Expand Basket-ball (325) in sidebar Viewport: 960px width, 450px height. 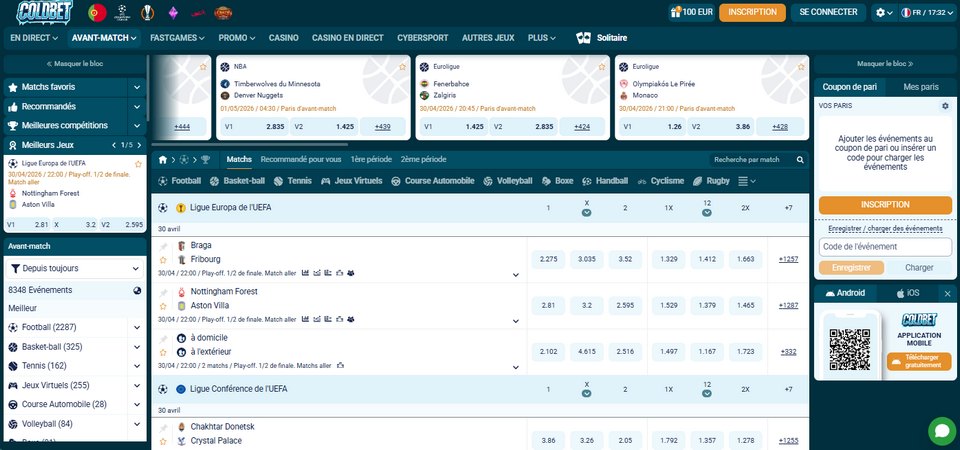point(137,347)
